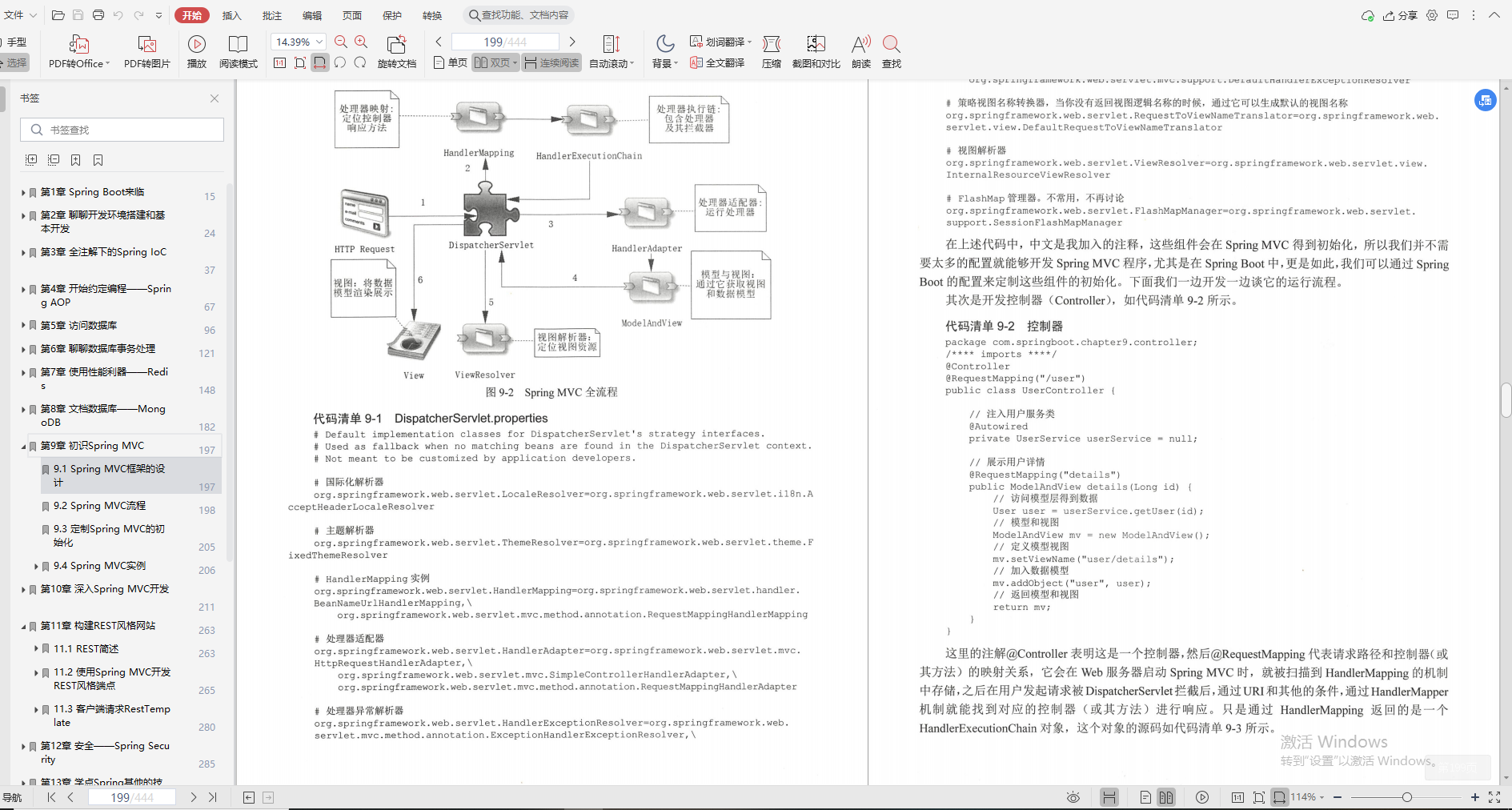Expand 11.1 REST简述 bookmark
This screenshot has height=810, width=1512.
(36, 649)
